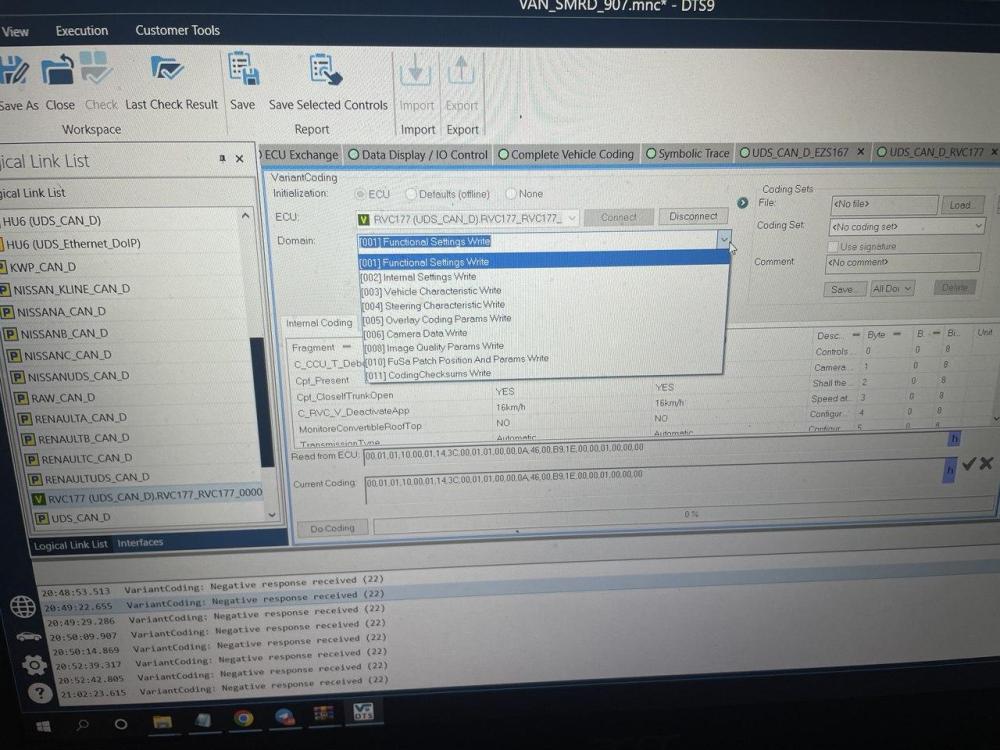Enable the Use signature checkbox

tap(832, 246)
